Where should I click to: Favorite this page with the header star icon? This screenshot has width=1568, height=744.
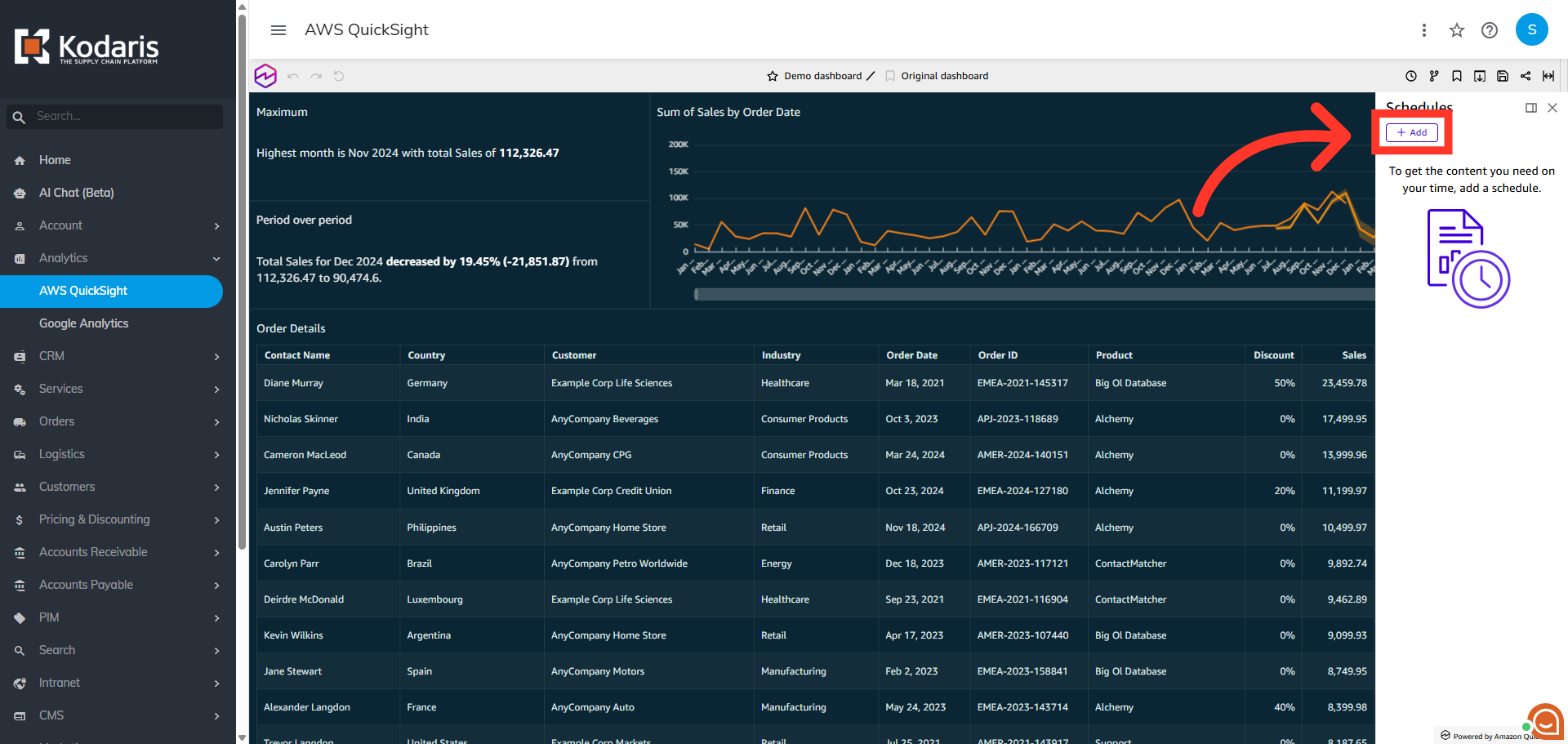coord(1457,30)
